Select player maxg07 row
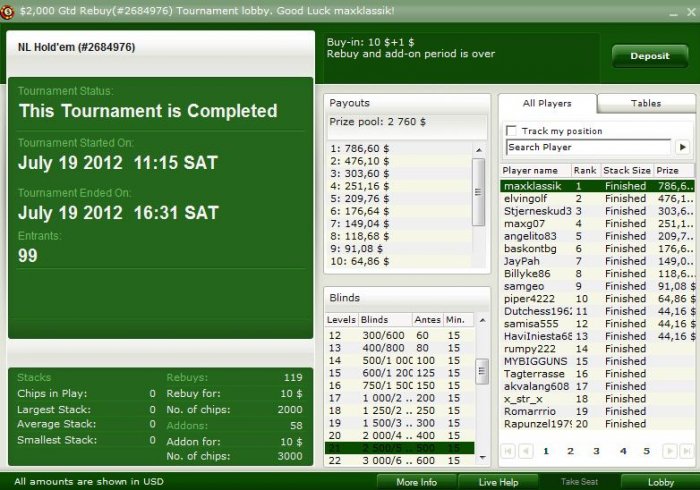 point(597,224)
